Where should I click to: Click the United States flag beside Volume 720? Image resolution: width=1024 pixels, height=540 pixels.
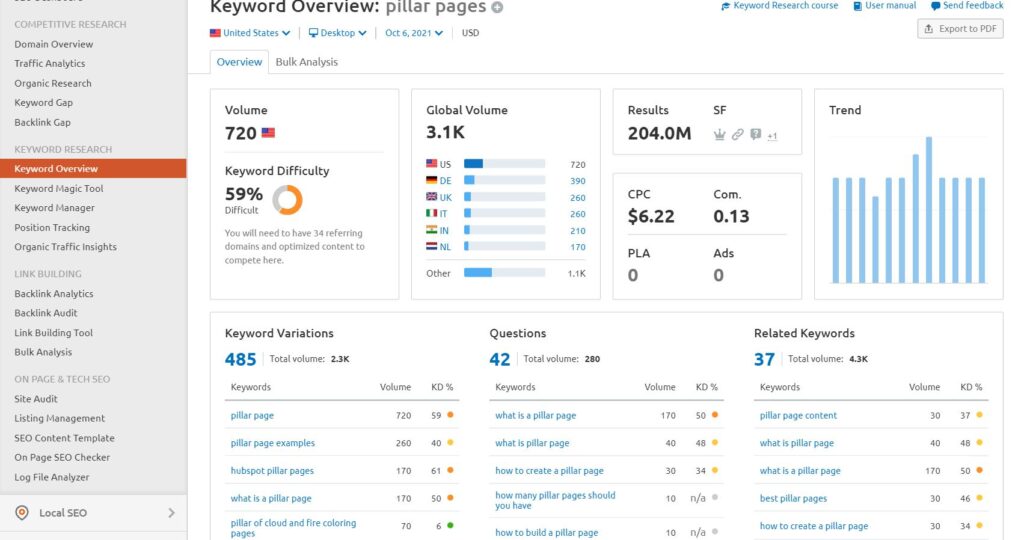(268, 133)
